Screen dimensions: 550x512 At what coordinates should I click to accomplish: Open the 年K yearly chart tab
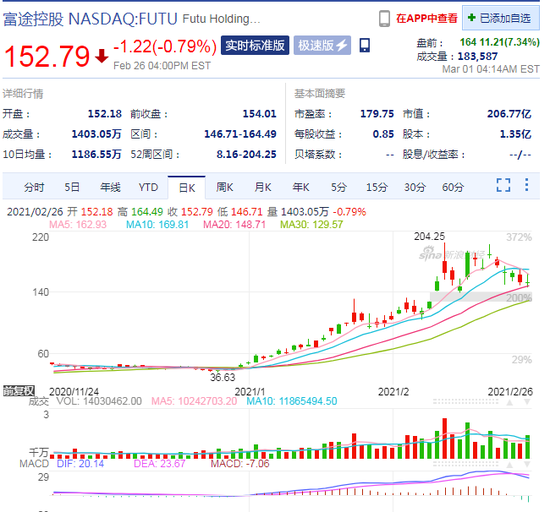pyautogui.click(x=301, y=187)
